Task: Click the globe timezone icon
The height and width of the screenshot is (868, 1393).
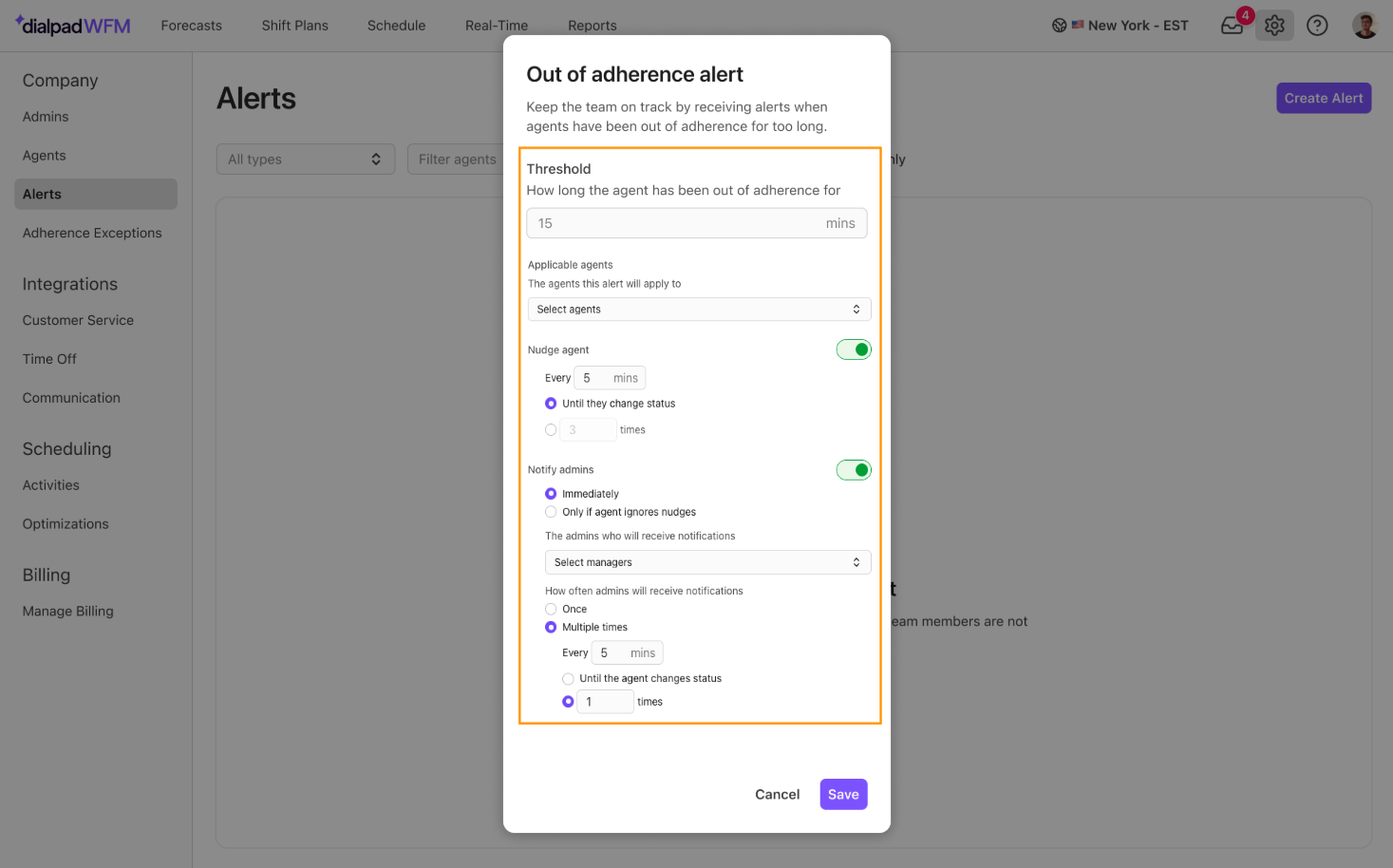Action: 1060,26
